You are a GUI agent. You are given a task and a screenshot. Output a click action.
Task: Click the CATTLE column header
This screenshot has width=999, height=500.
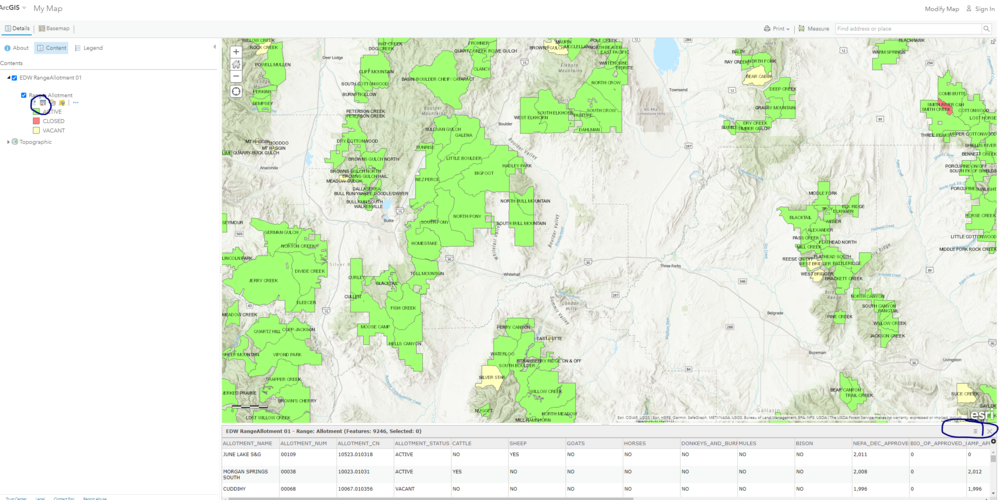pyautogui.click(x=479, y=443)
